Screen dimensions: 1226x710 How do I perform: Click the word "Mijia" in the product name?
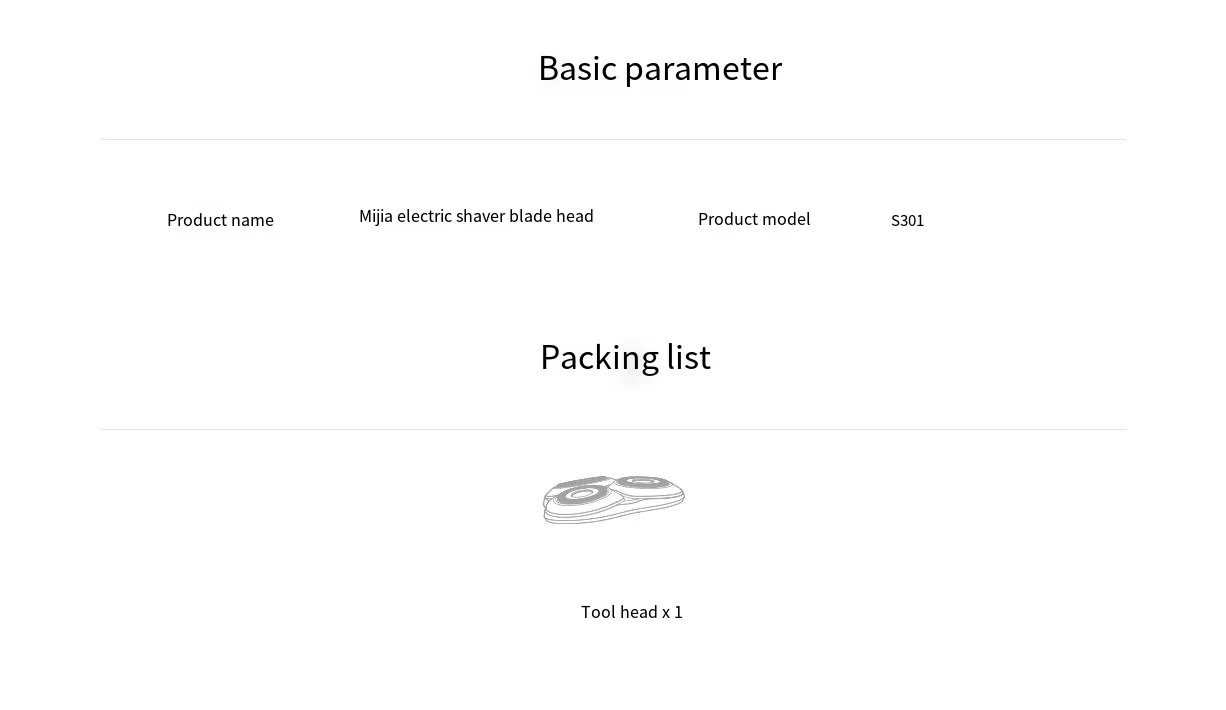pos(376,216)
